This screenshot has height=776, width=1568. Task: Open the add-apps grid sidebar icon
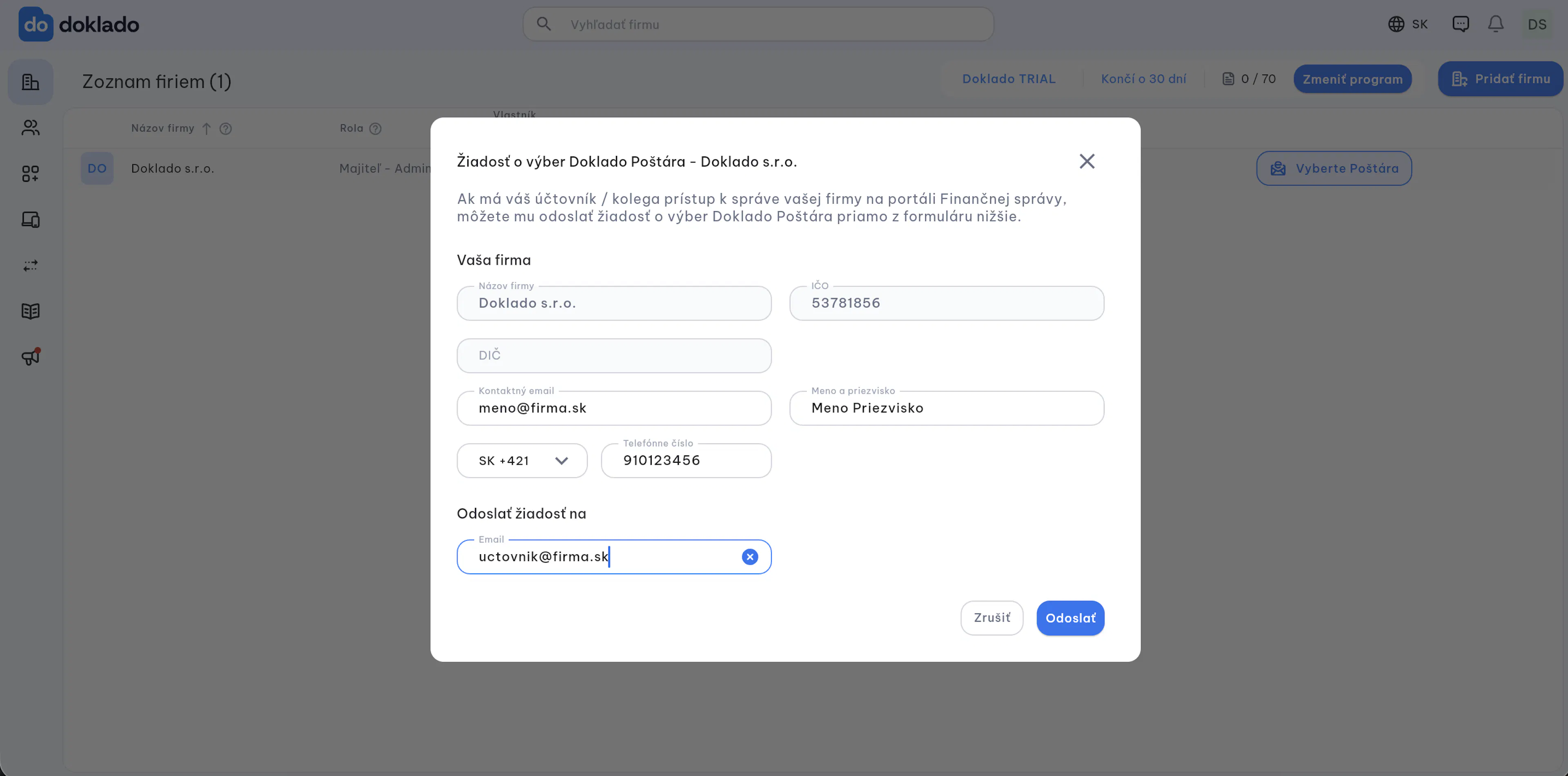31,174
